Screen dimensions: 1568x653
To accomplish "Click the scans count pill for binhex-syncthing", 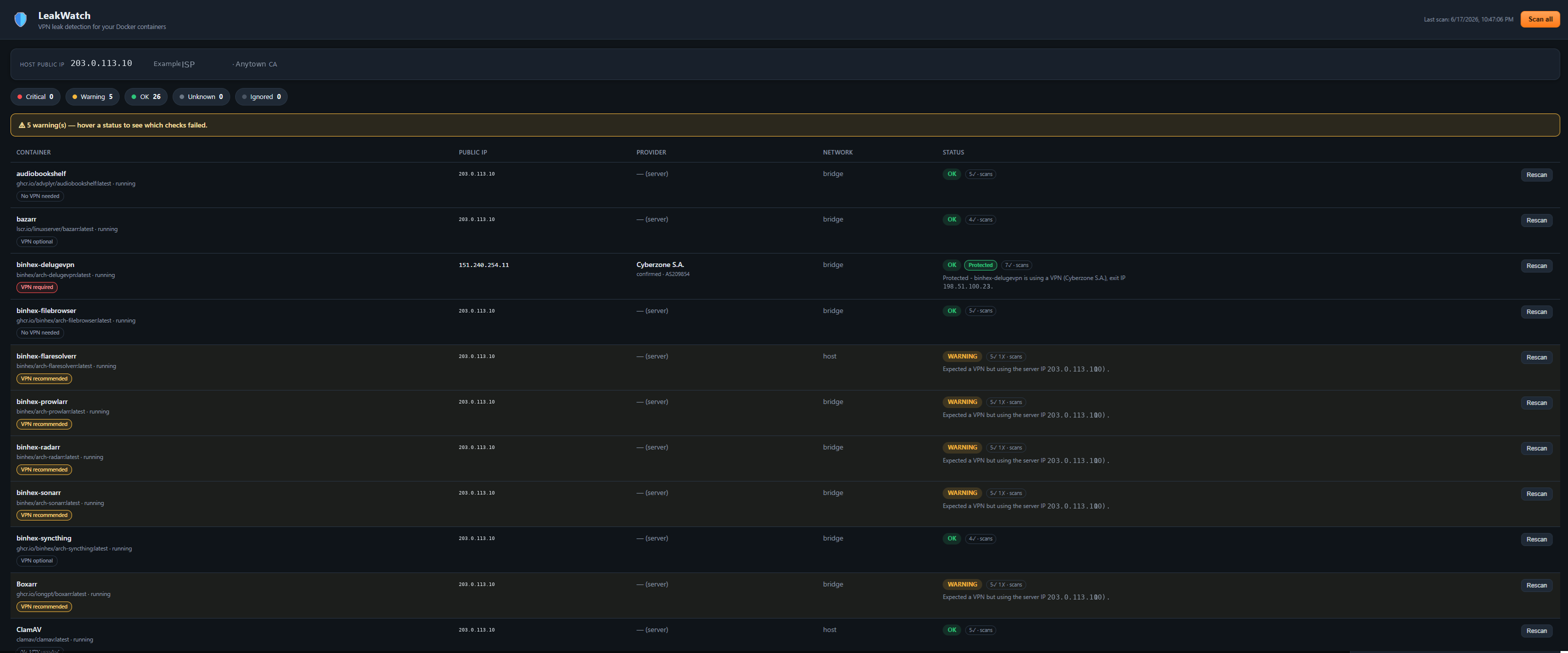I will (980, 538).
